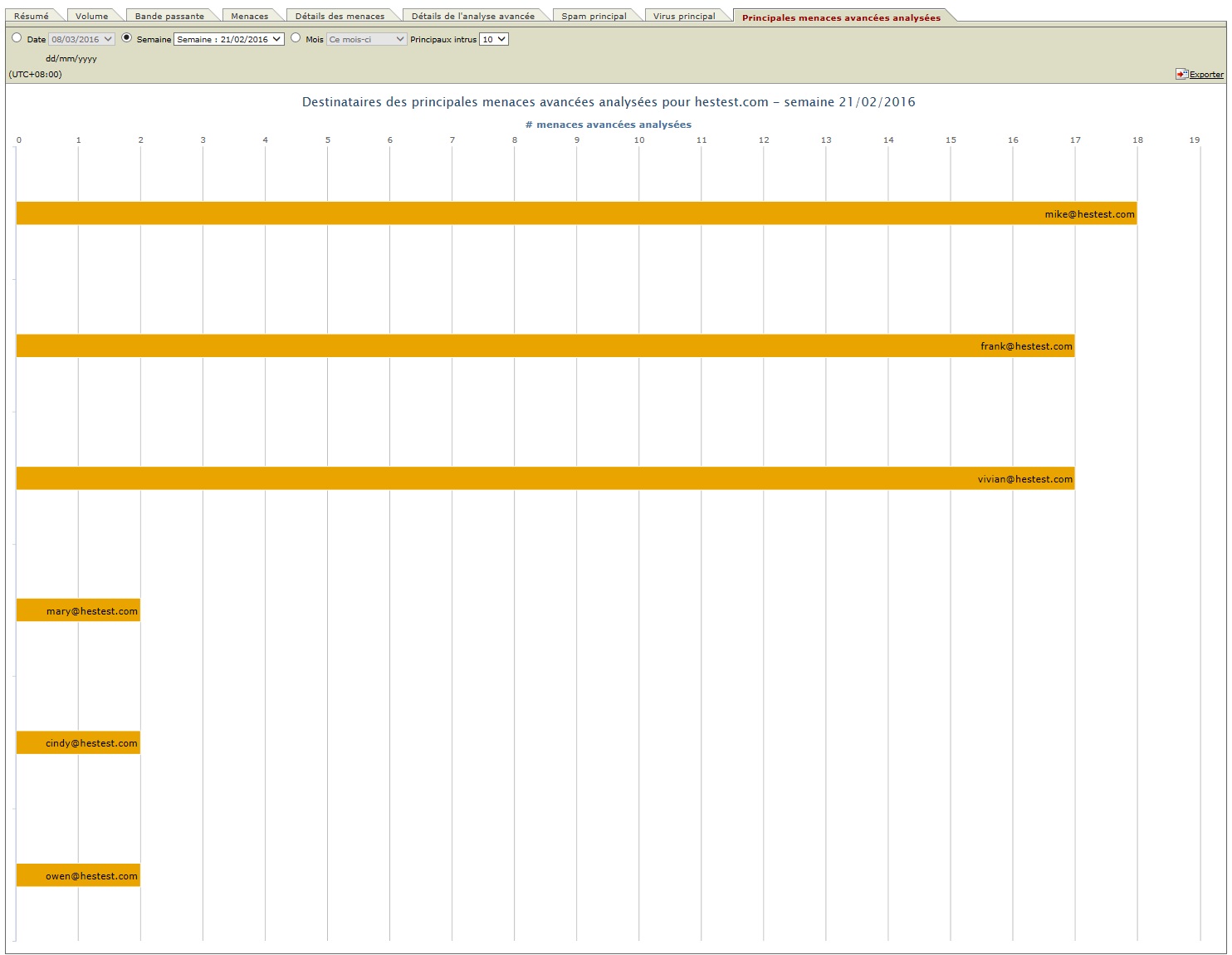Select the Mois radio button

pos(296,38)
